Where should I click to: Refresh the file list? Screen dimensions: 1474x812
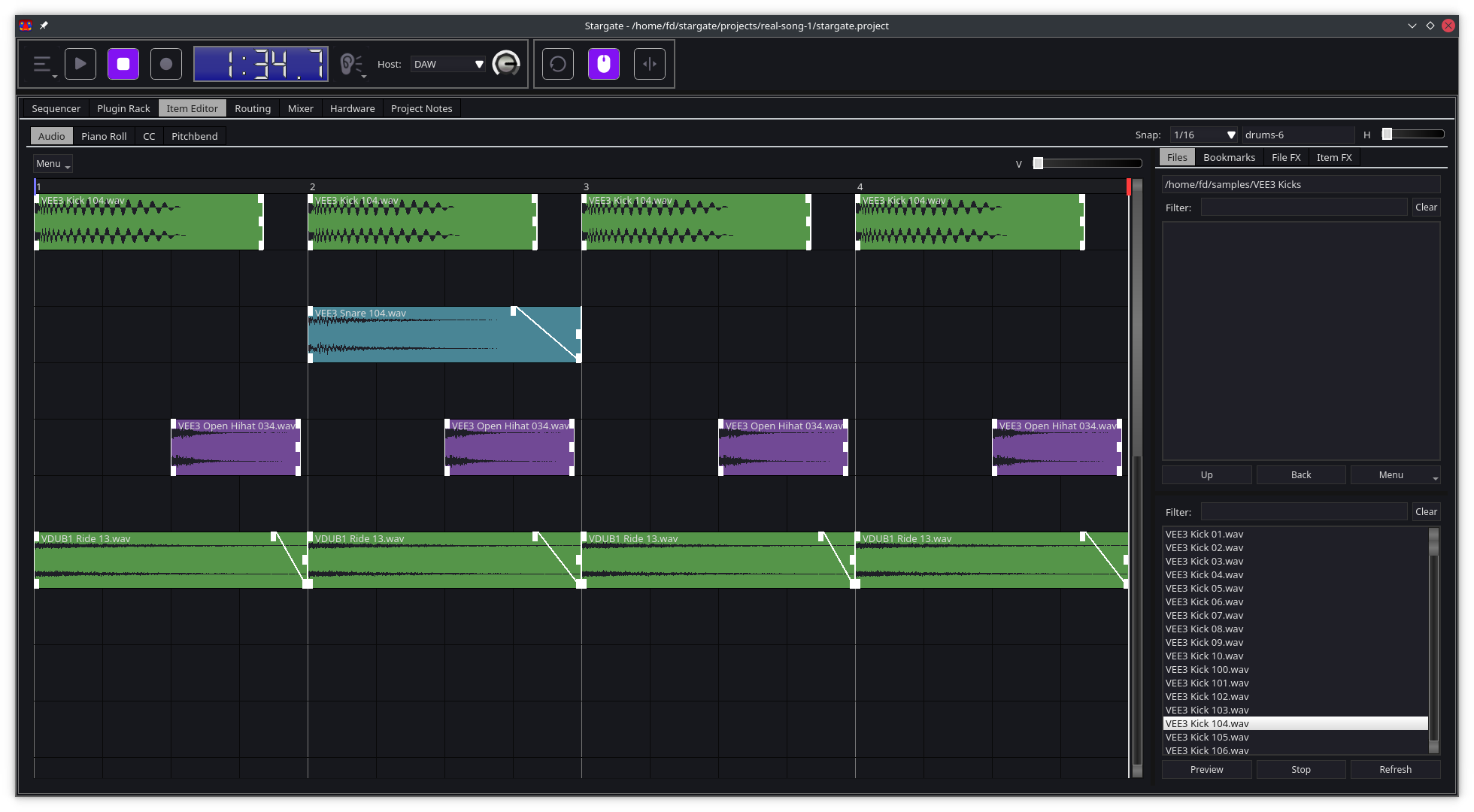pos(1395,770)
